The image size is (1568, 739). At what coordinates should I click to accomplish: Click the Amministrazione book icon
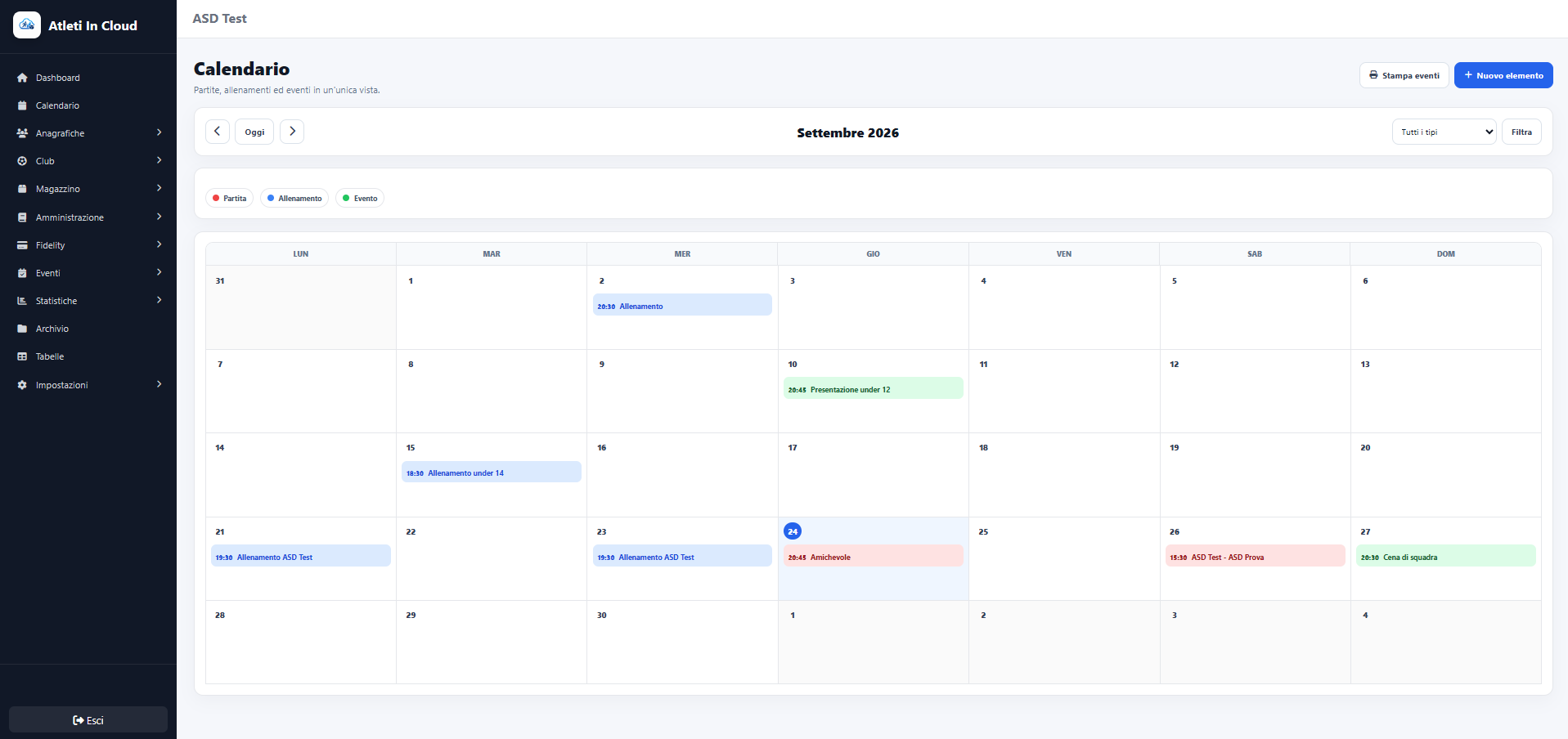pyautogui.click(x=22, y=217)
